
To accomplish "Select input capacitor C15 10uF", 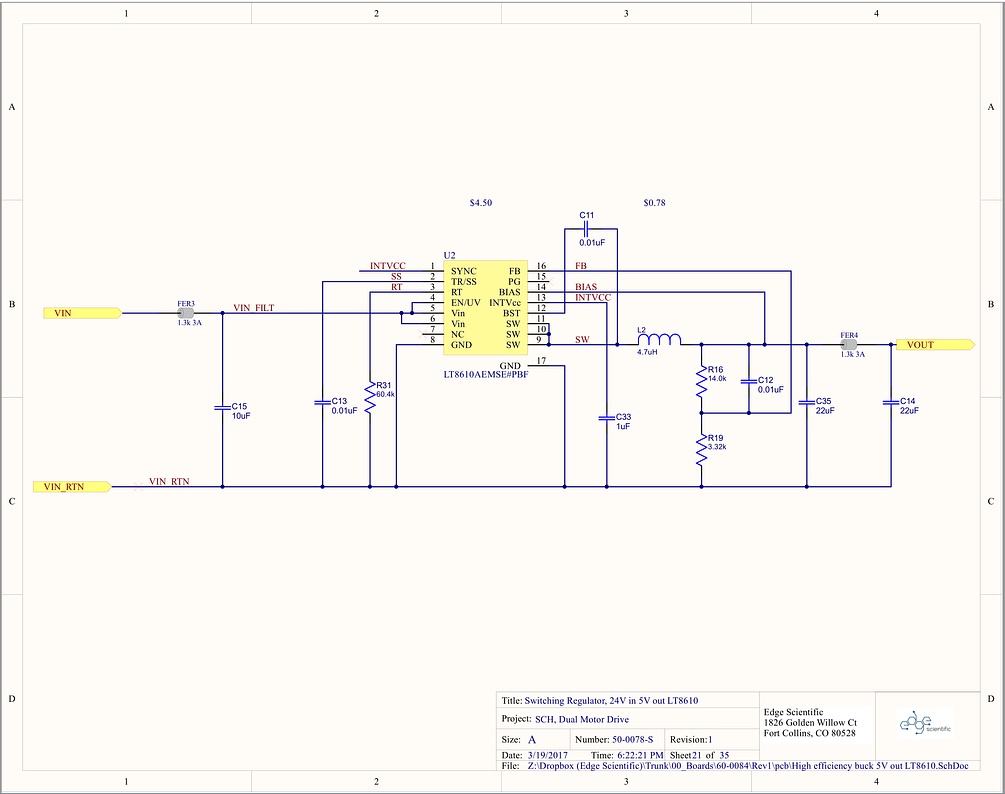I will click(x=222, y=407).
